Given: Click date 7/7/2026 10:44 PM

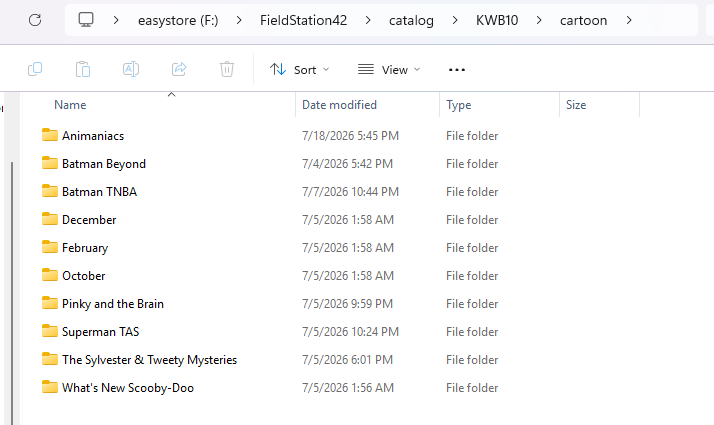Looking at the screenshot, I should click(x=350, y=192).
